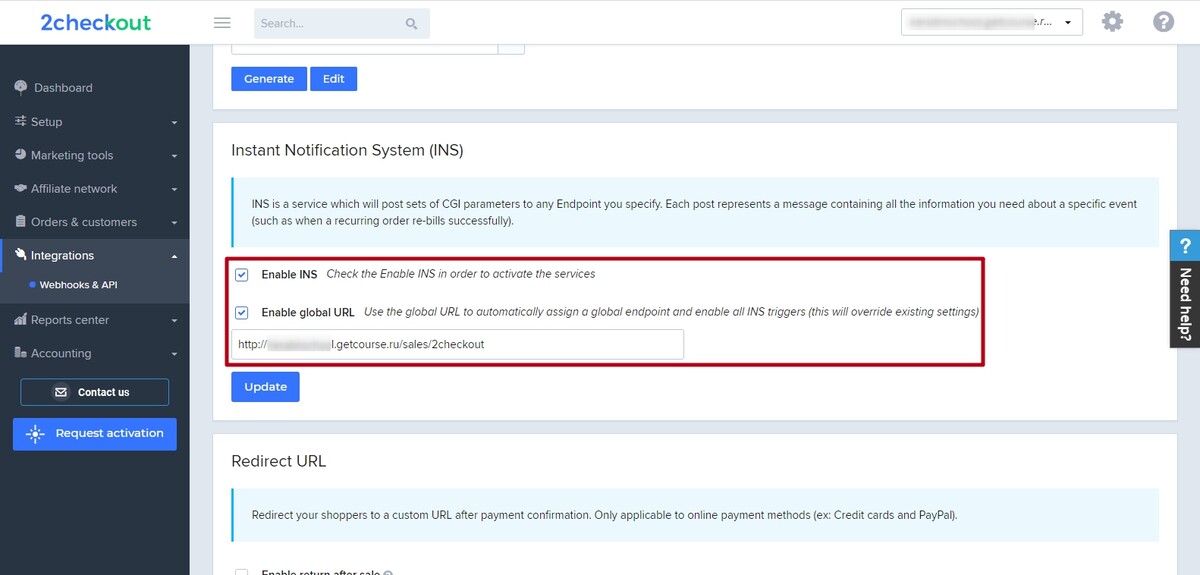Expand the Orders & customers arrow

click(x=174, y=222)
